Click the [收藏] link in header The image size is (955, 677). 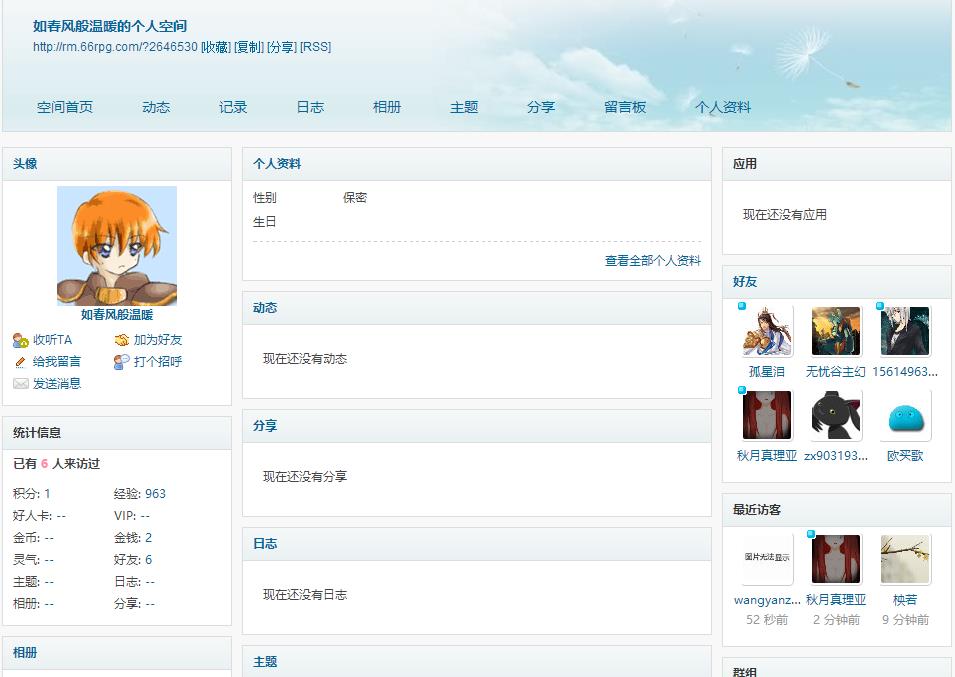tap(216, 47)
